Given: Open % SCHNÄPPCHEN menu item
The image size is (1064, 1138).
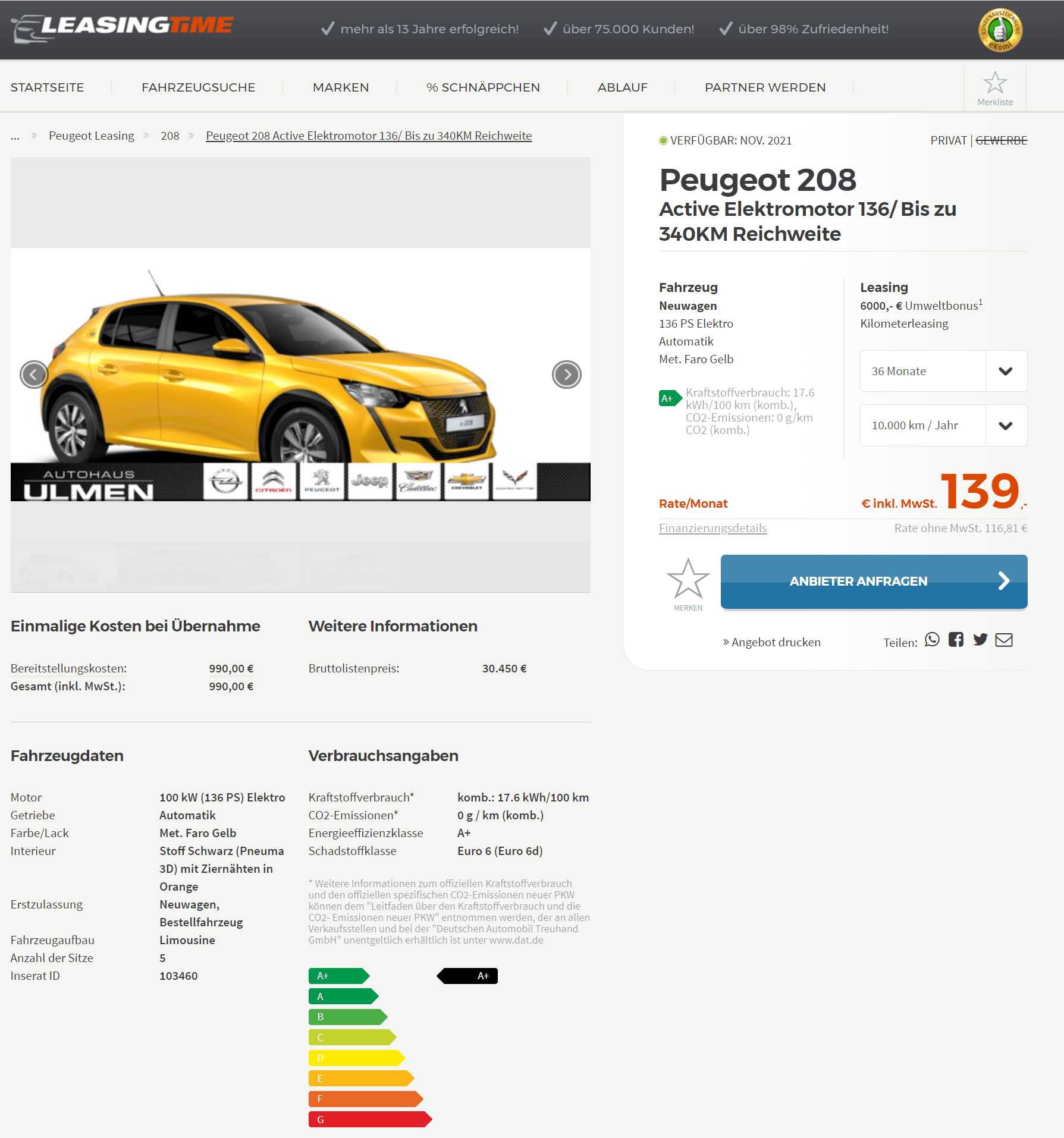Looking at the screenshot, I should point(483,87).
